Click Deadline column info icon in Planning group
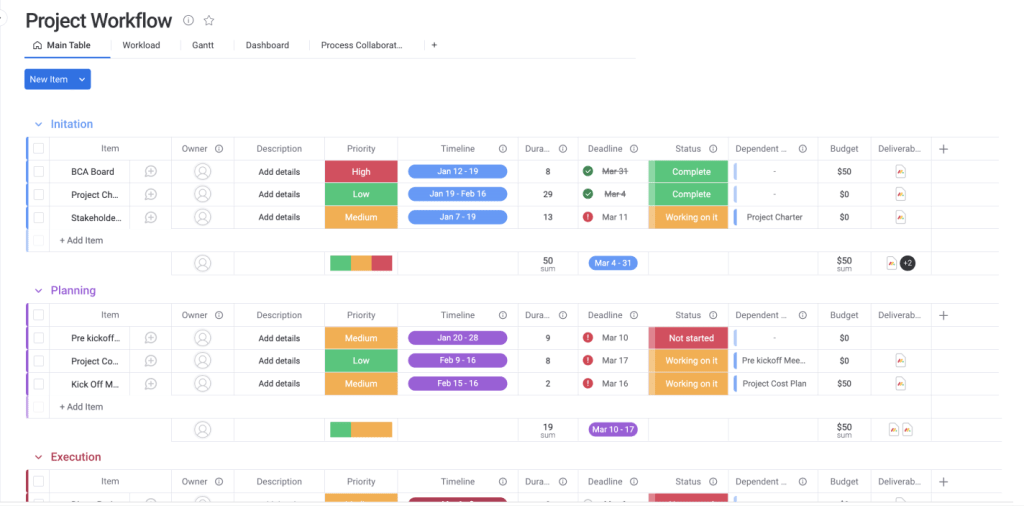The width and height of the screenshot is (1024, 506). pos(633,315)
